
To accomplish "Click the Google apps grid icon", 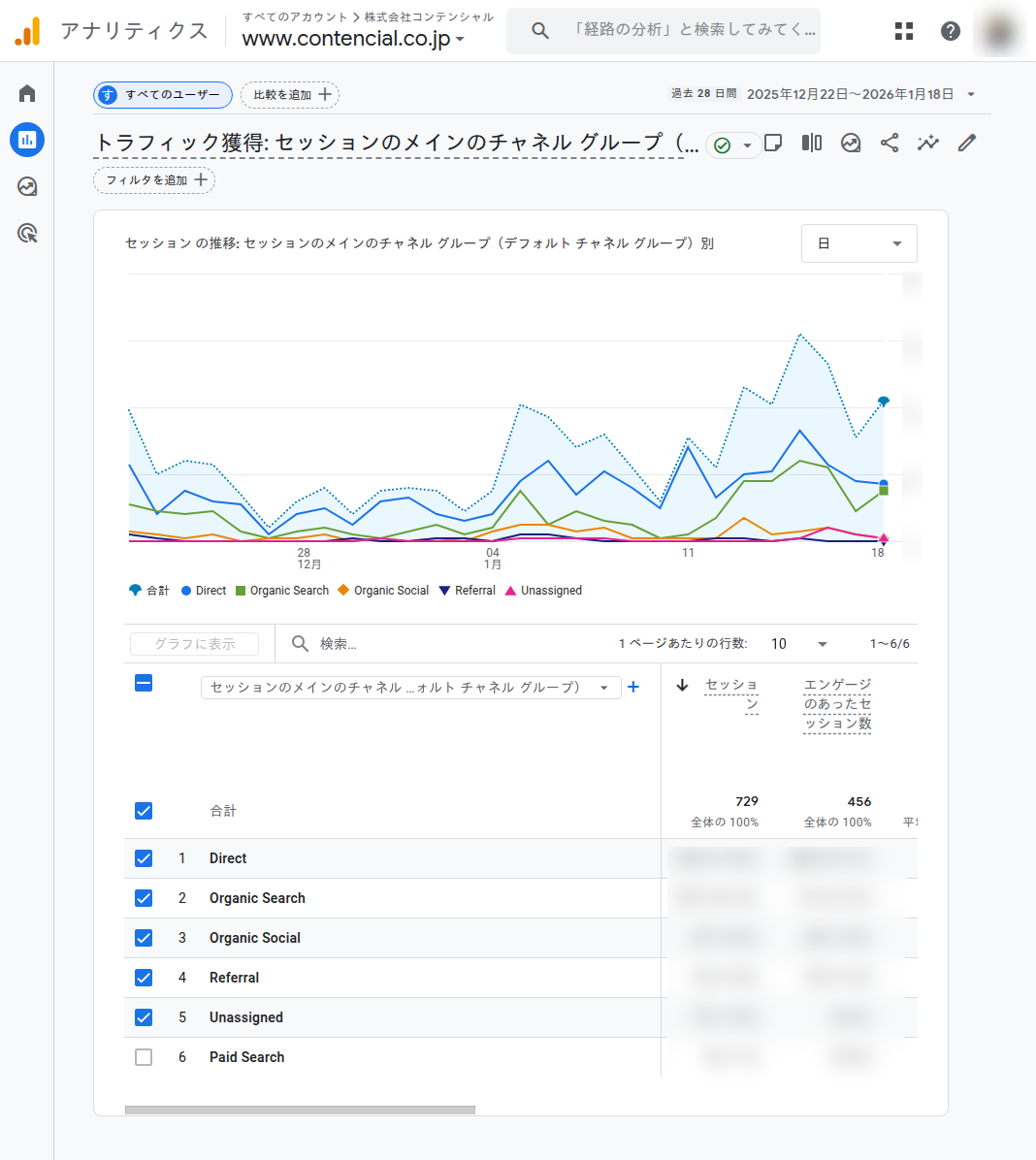I will [x=903, y=31].
